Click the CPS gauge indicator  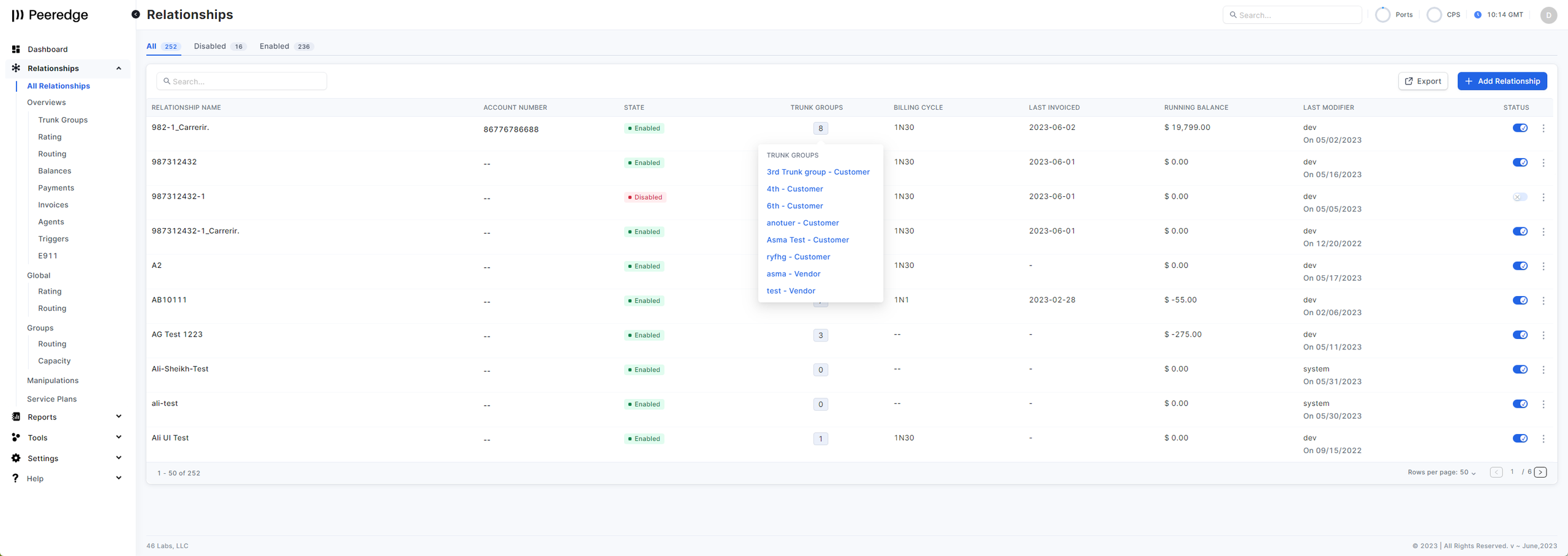(x=1434, y=15)
